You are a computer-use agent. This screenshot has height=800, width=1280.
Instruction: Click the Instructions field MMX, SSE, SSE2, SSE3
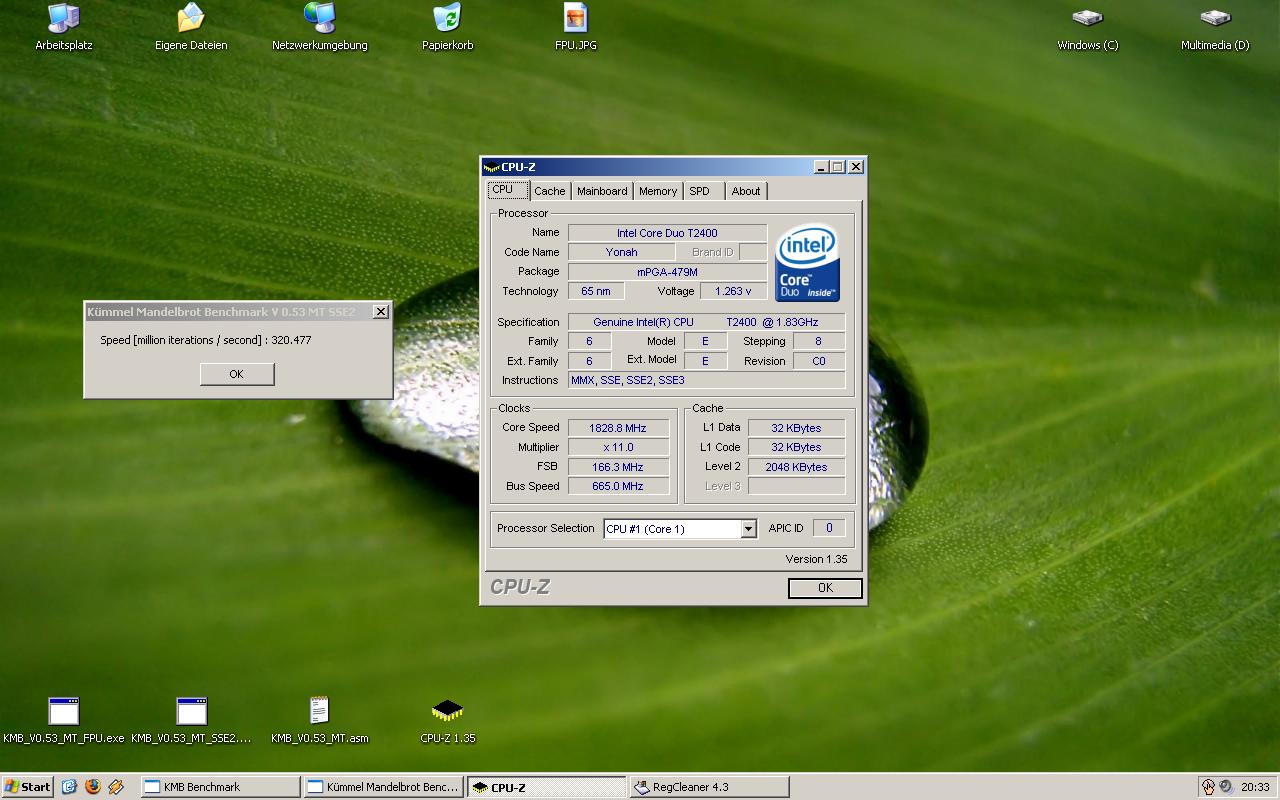tap(706, 380)
